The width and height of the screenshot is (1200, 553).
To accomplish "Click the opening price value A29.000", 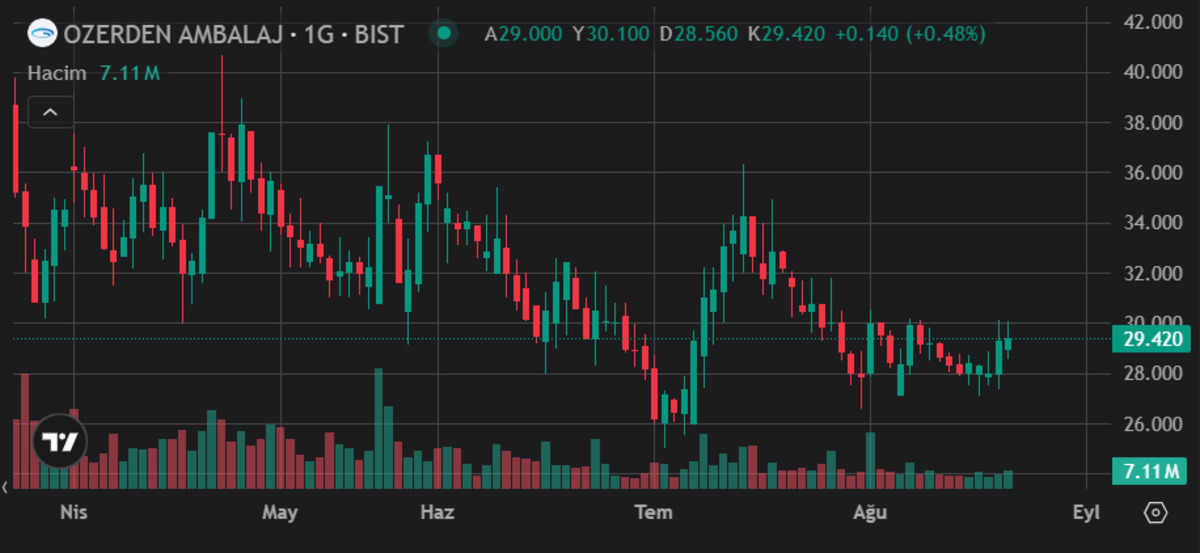I will click(x=523, y=34).
